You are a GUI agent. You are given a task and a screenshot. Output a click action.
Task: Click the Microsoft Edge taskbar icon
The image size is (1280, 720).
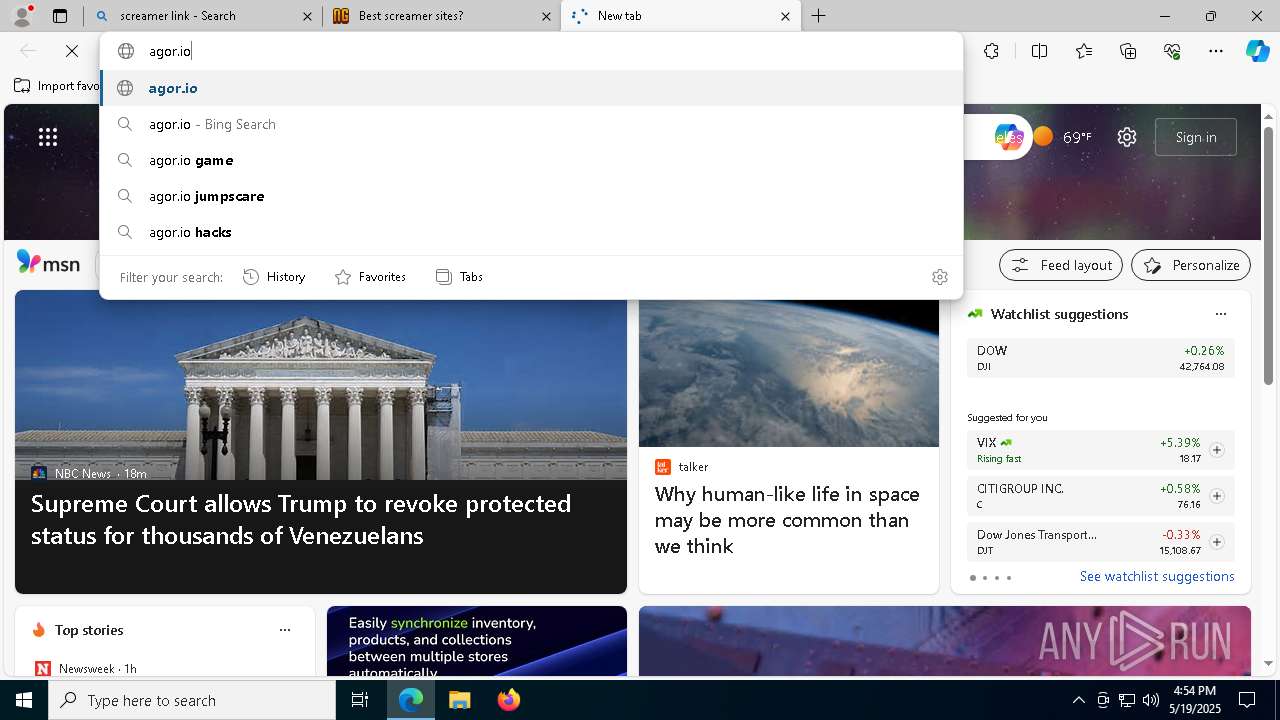click(x=411, y=700)
